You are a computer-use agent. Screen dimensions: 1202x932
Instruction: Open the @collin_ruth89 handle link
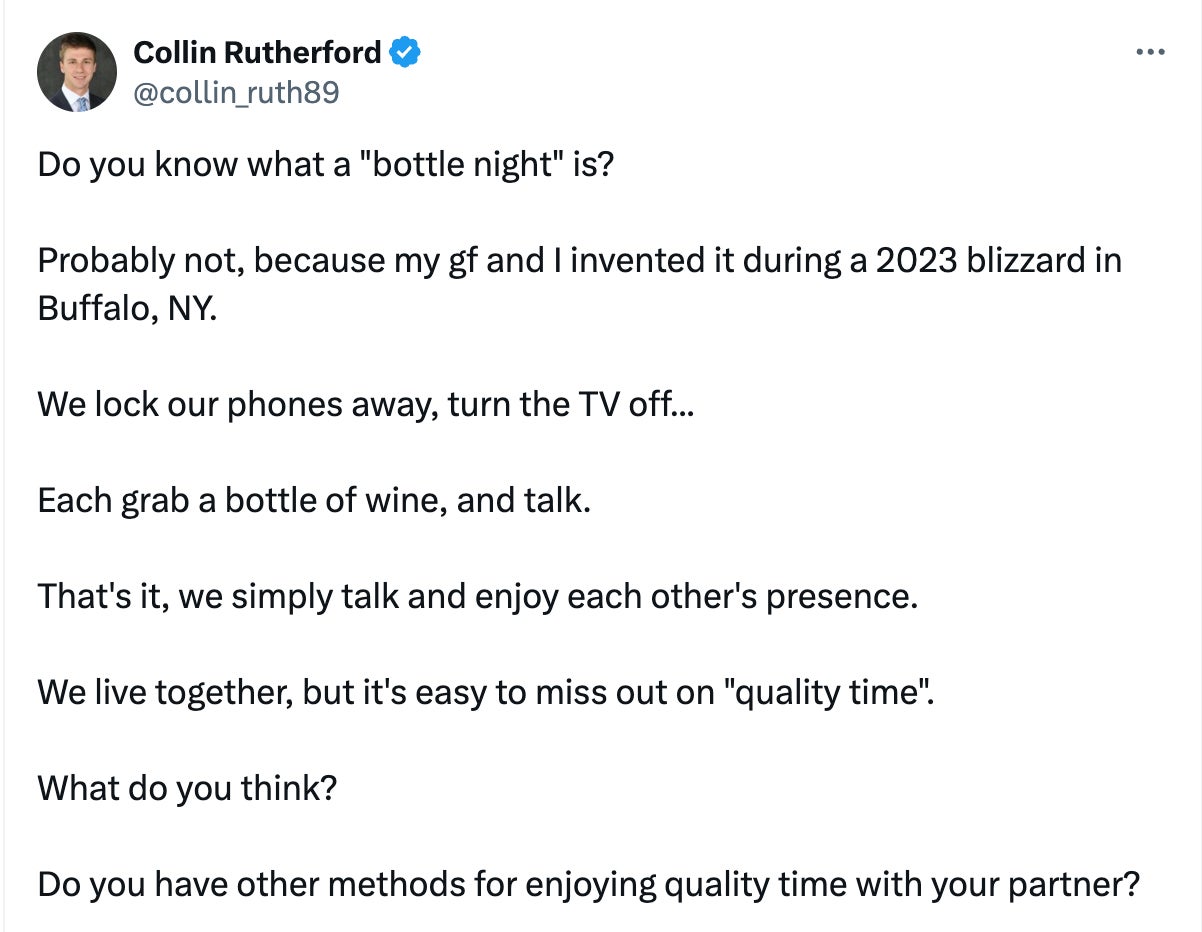(236, 93)
